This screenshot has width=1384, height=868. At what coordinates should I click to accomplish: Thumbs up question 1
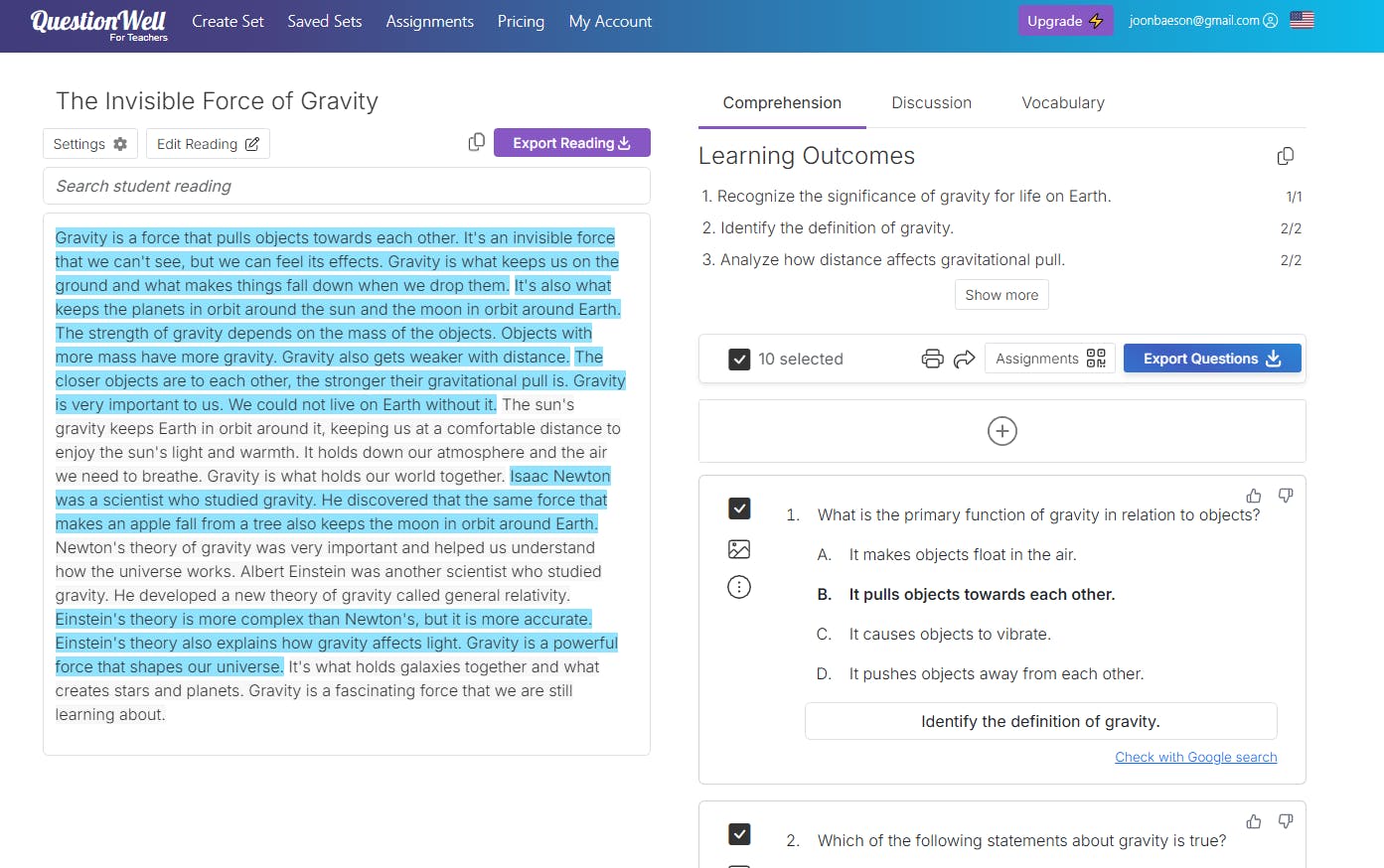1254,496
